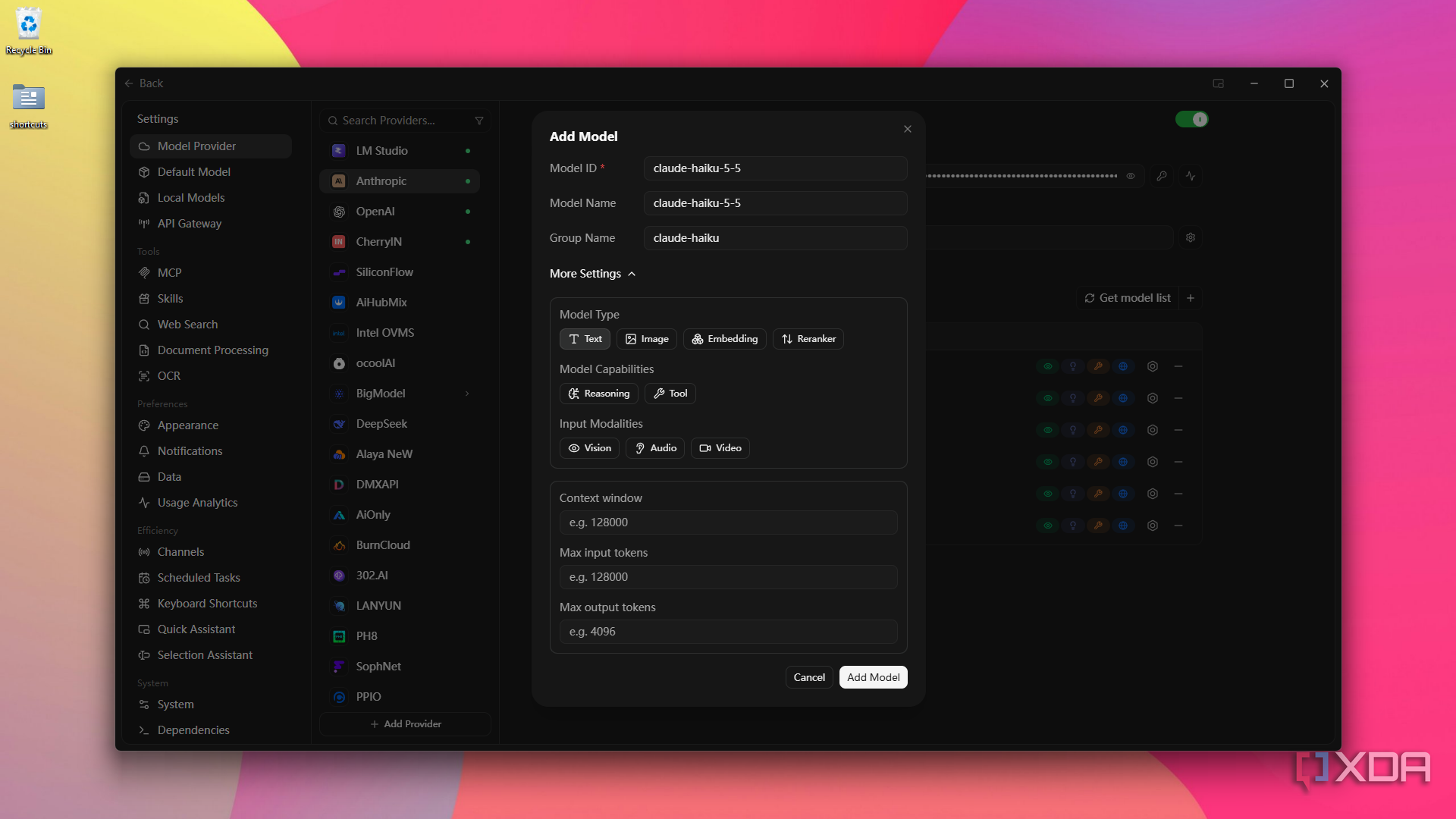The height and width of the screenshot is (819, 1456).
Task: Open the Recycle Bin desktop icon
Action: tap(29, 31)
